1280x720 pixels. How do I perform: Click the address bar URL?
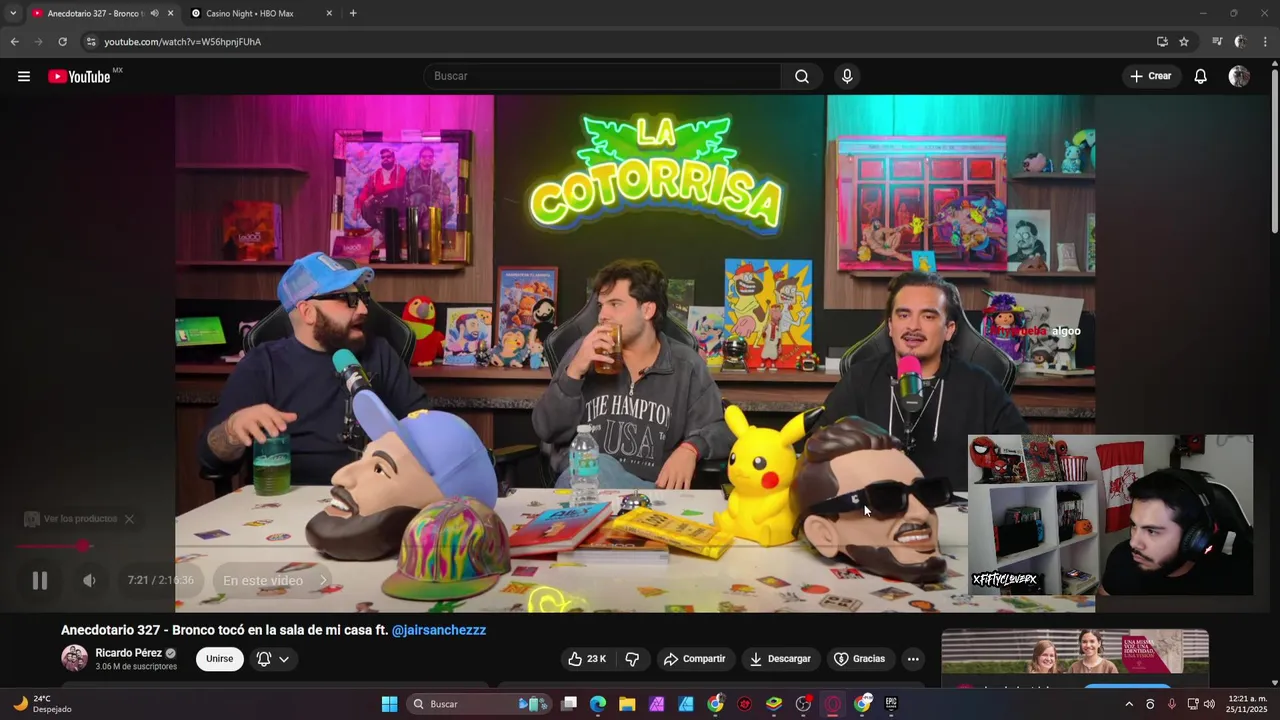pyautogui.click(x=182, y=42)
